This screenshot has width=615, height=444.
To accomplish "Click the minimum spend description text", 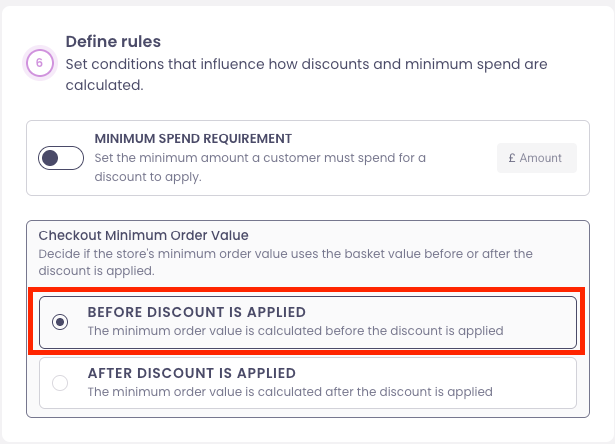I will click(260, 167).
